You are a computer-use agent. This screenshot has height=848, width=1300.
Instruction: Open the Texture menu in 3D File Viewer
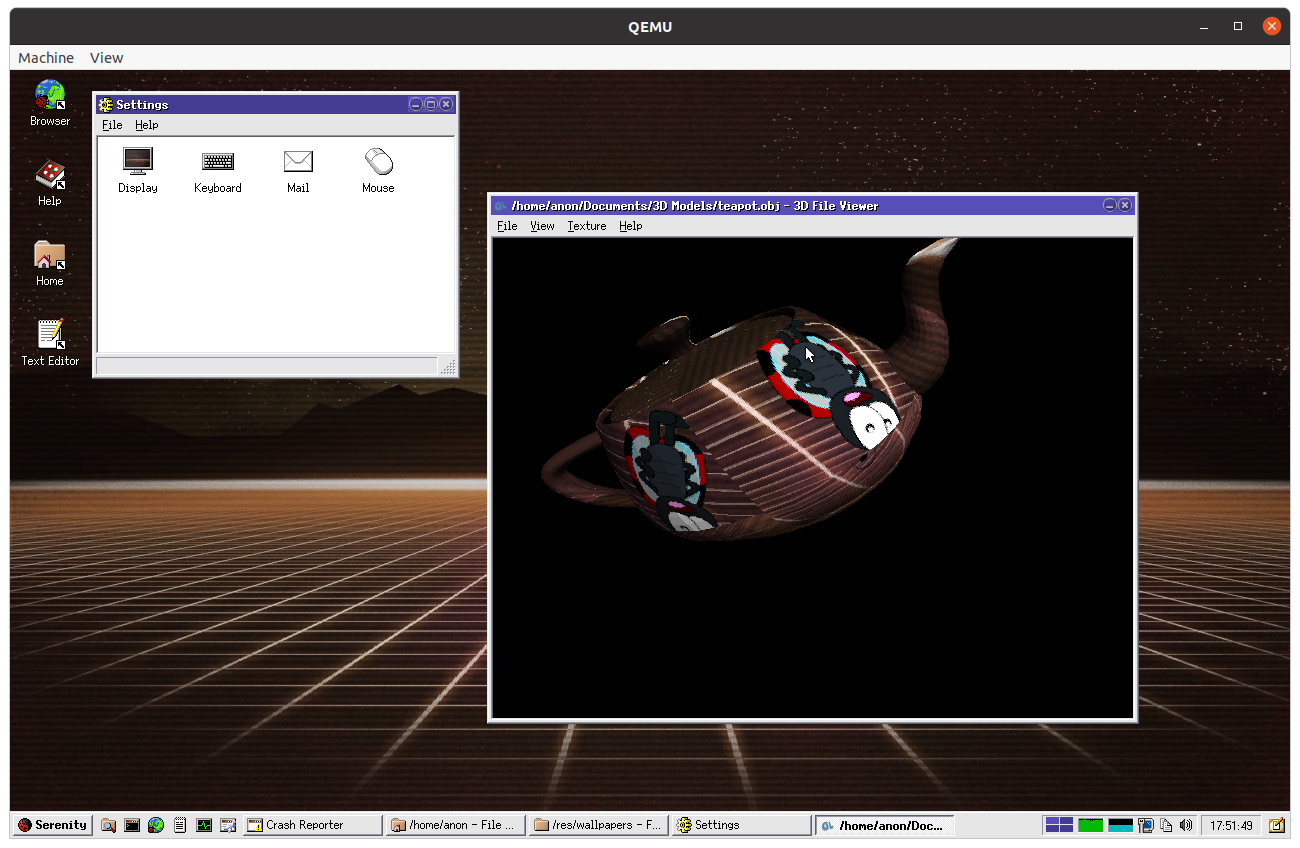(x=587, y=226)
